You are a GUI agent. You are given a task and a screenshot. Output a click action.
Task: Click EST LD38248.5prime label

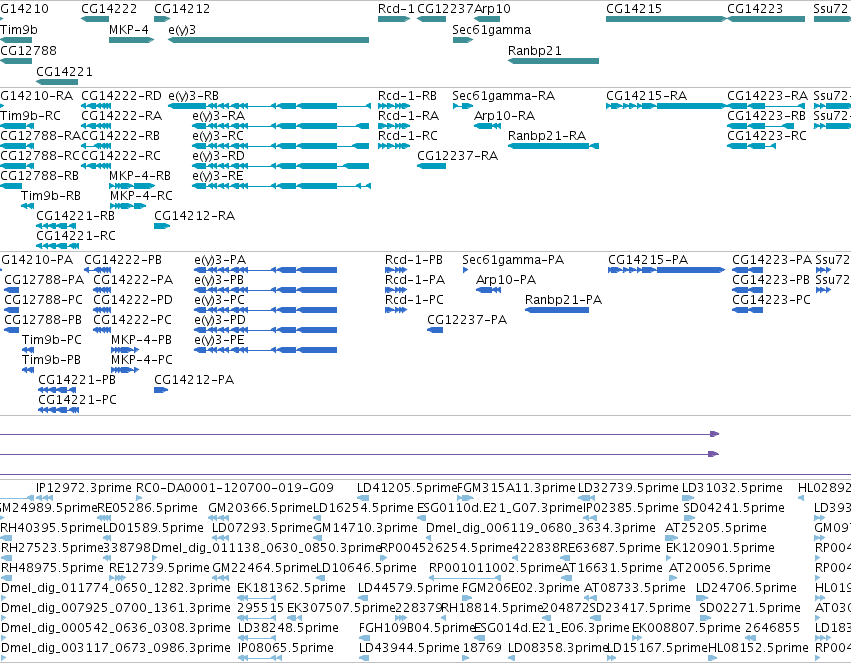point(289,628)
